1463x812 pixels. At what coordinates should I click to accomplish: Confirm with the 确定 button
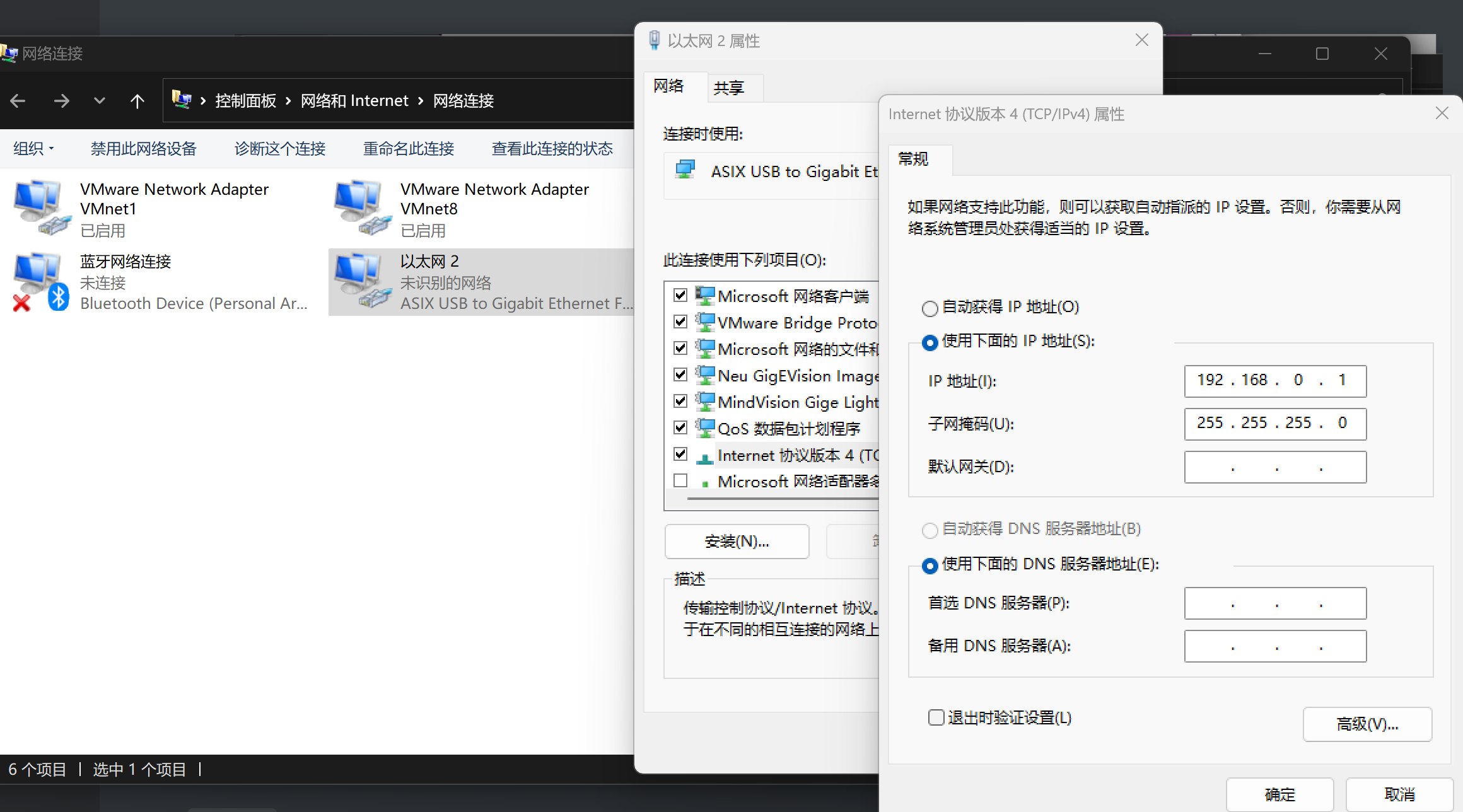[1279, 794]
